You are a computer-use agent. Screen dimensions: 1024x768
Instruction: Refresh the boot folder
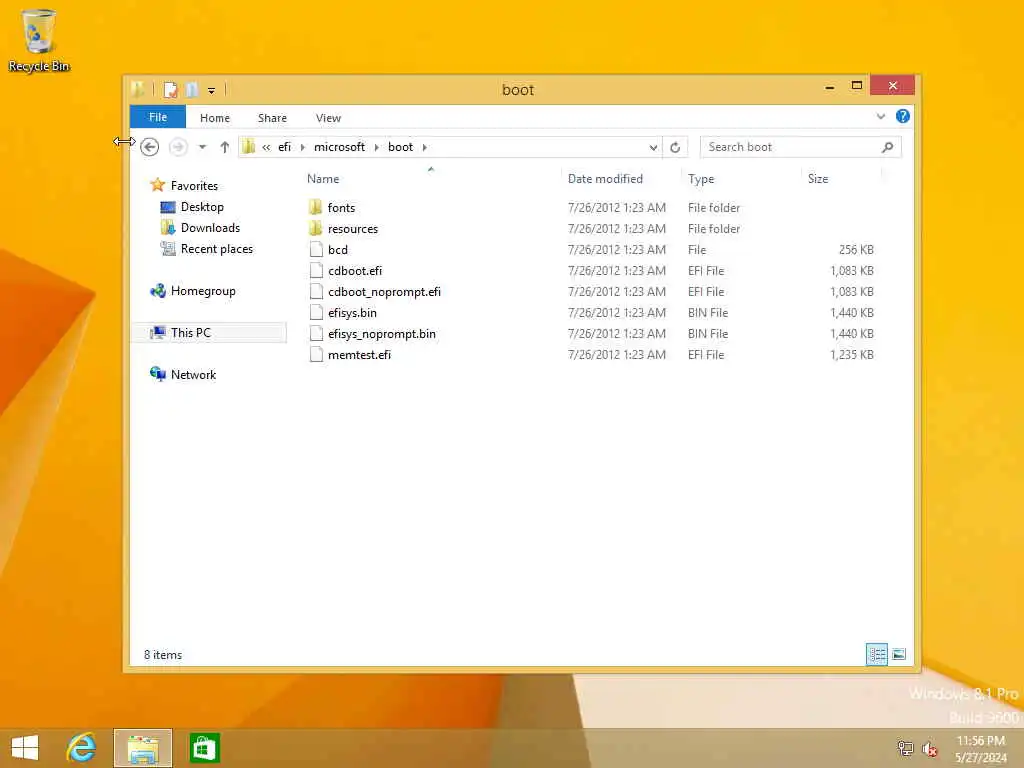tap(675, 148)
